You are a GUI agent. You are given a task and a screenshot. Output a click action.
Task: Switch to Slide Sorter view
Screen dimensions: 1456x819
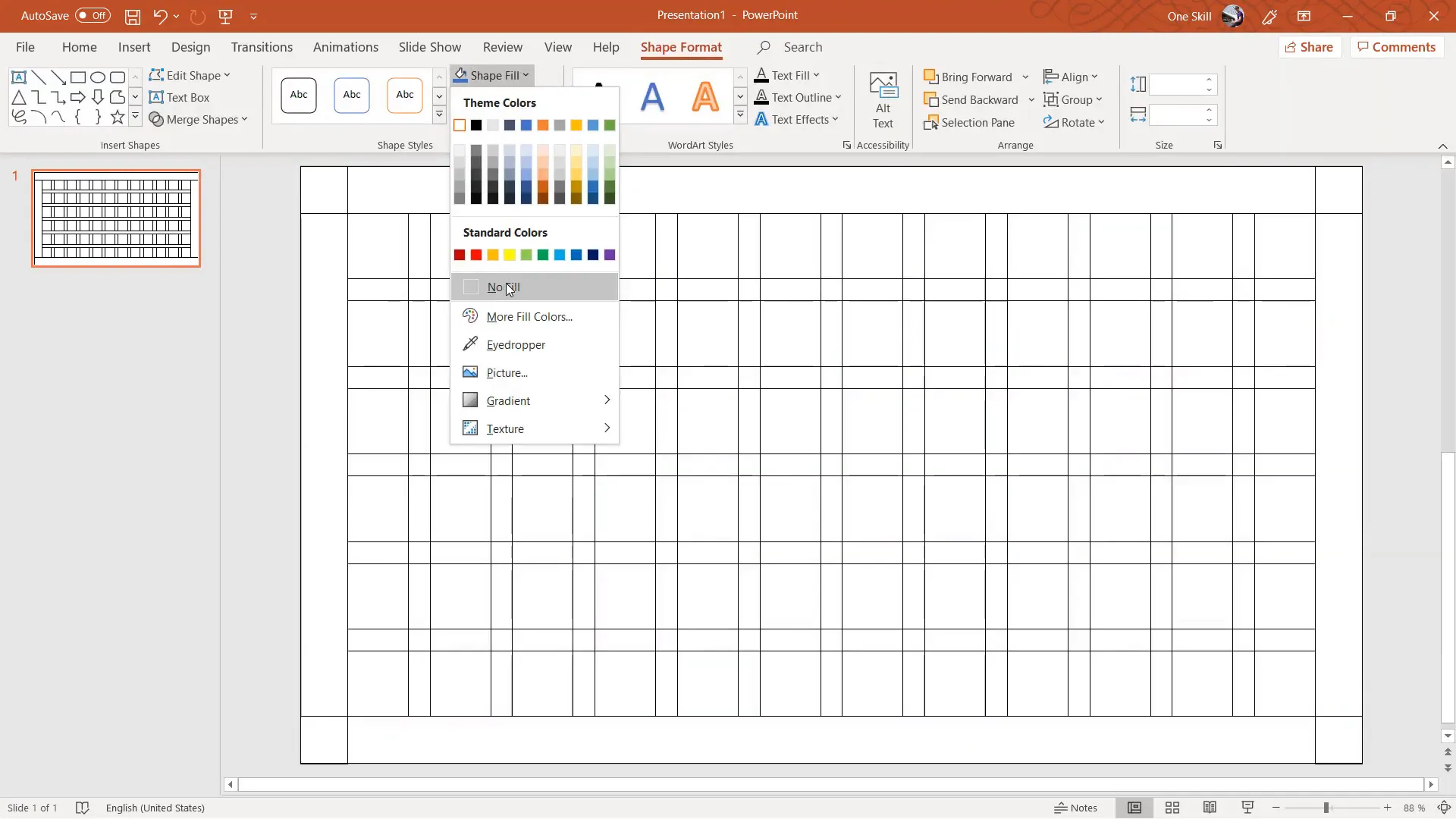click(1172, 808)
